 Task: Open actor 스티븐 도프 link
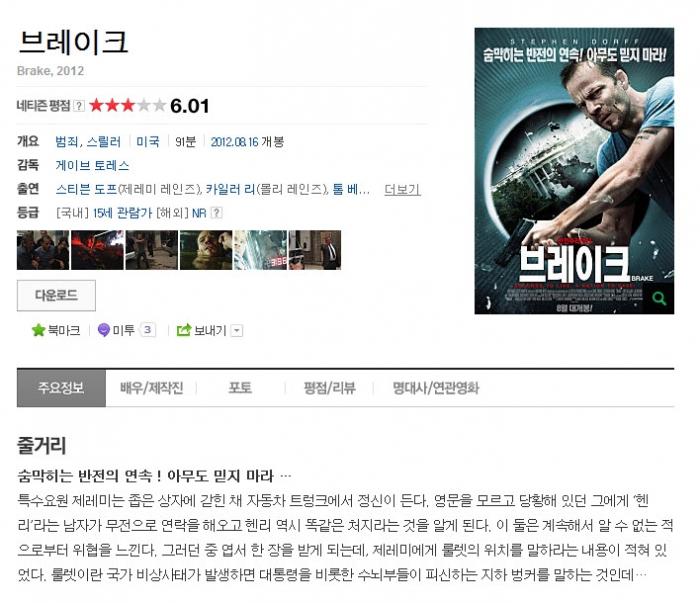(86, 189)
